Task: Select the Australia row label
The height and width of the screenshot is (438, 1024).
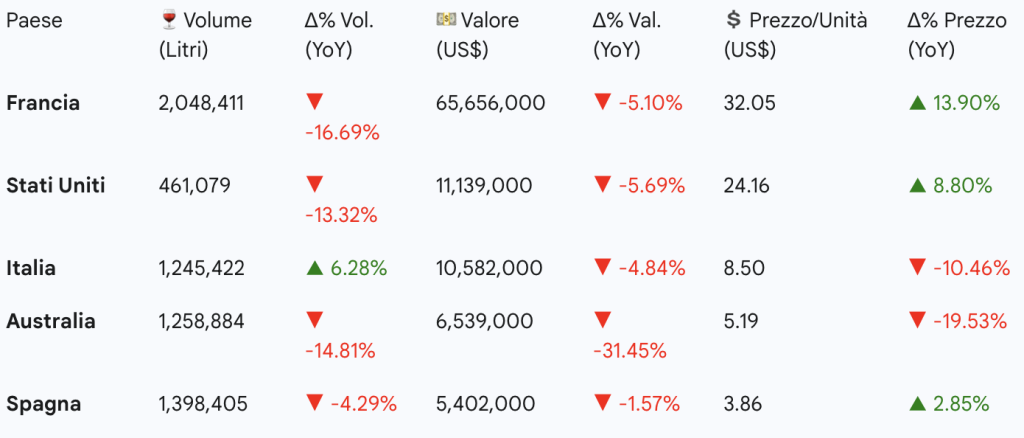Action: point(51,321)
